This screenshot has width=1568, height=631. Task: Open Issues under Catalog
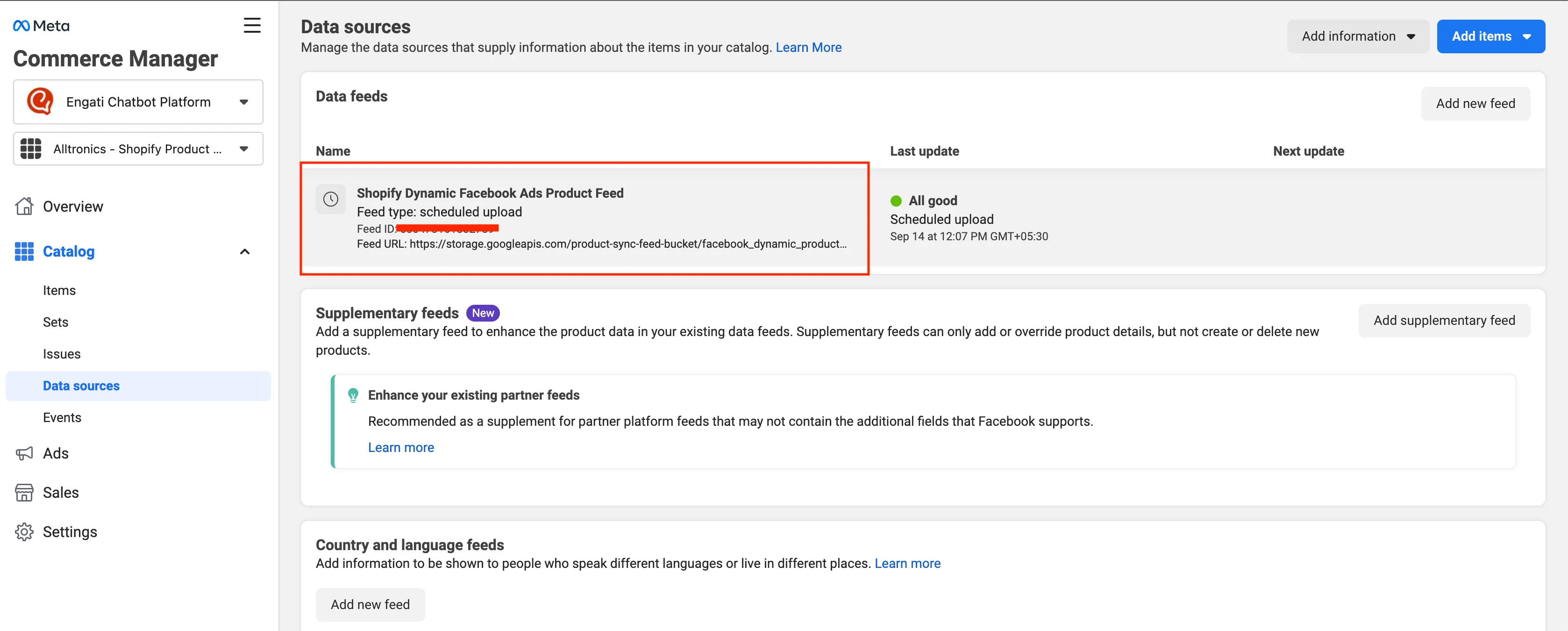(62, 354)
